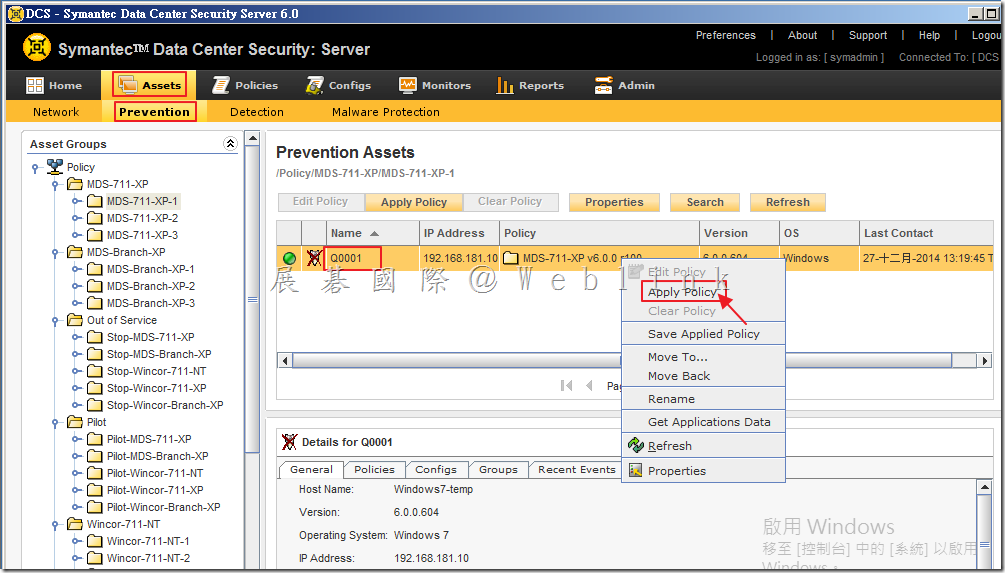Collapse the Asset Groups panel
This screenshot has width=1005, height=573.
click(230, 144)
